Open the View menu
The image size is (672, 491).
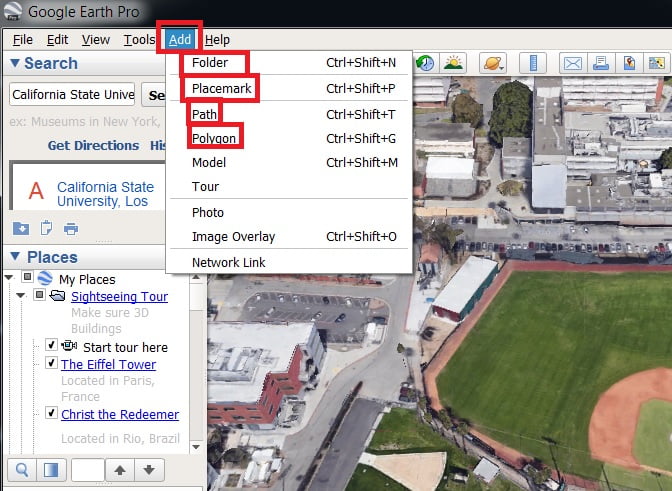pos(96,40)
